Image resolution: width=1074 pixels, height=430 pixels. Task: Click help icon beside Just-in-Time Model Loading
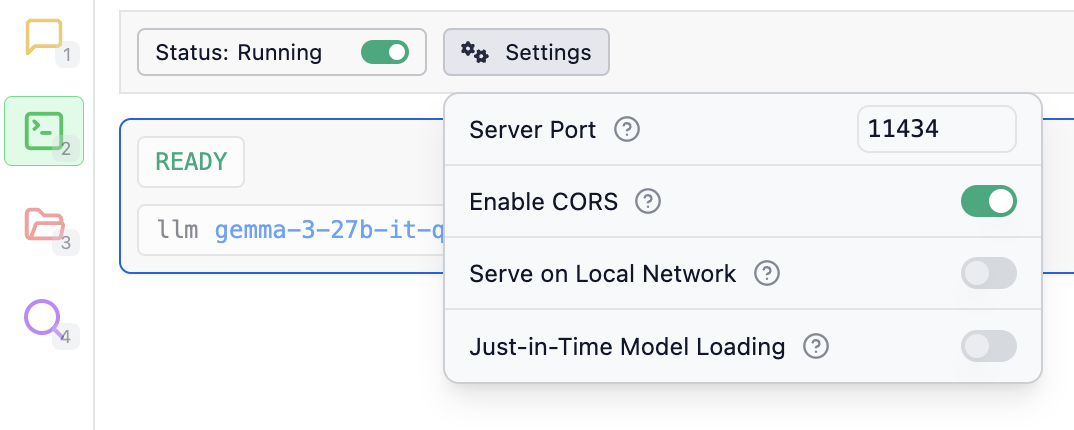point(816,346)
